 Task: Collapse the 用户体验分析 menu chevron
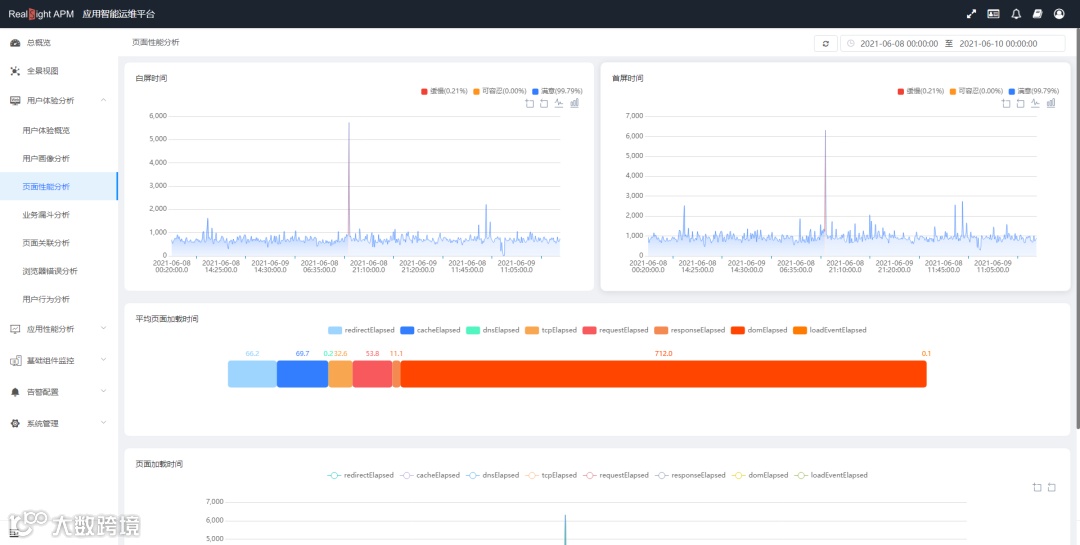103,101
